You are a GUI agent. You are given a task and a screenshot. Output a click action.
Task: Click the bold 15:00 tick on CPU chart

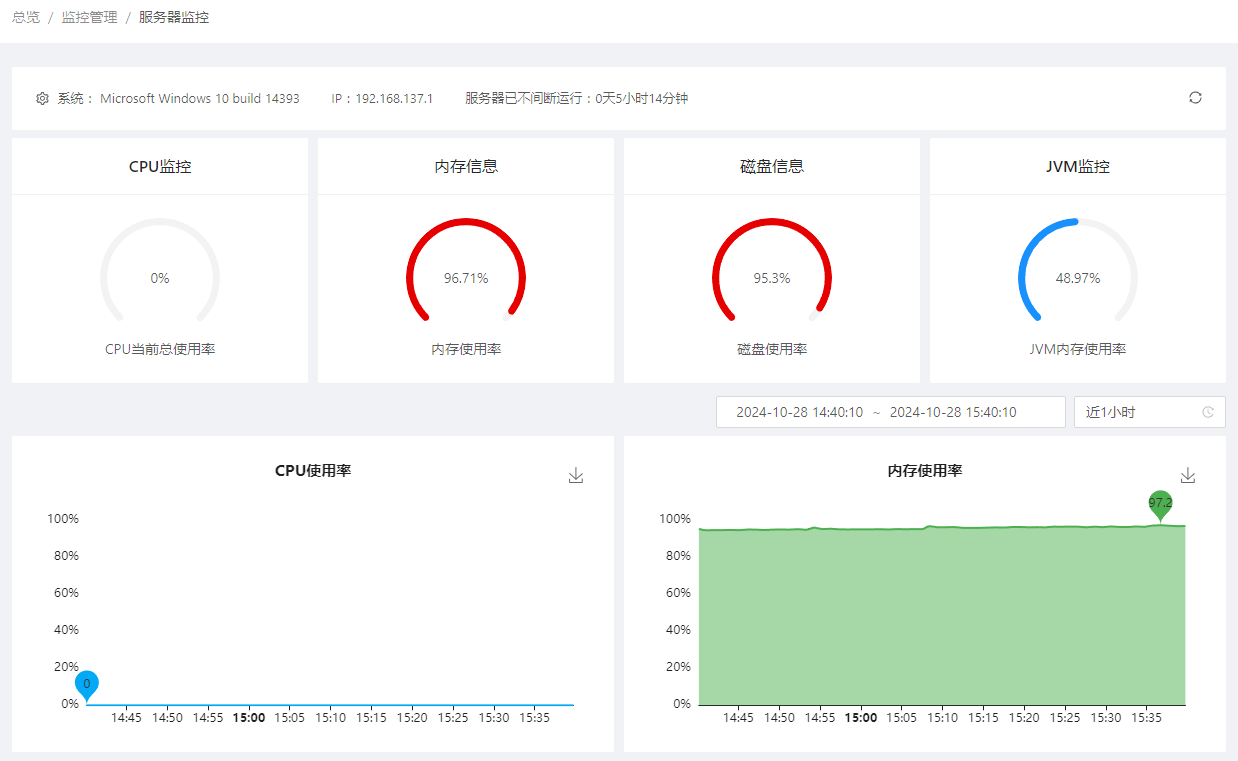point(249,718)
